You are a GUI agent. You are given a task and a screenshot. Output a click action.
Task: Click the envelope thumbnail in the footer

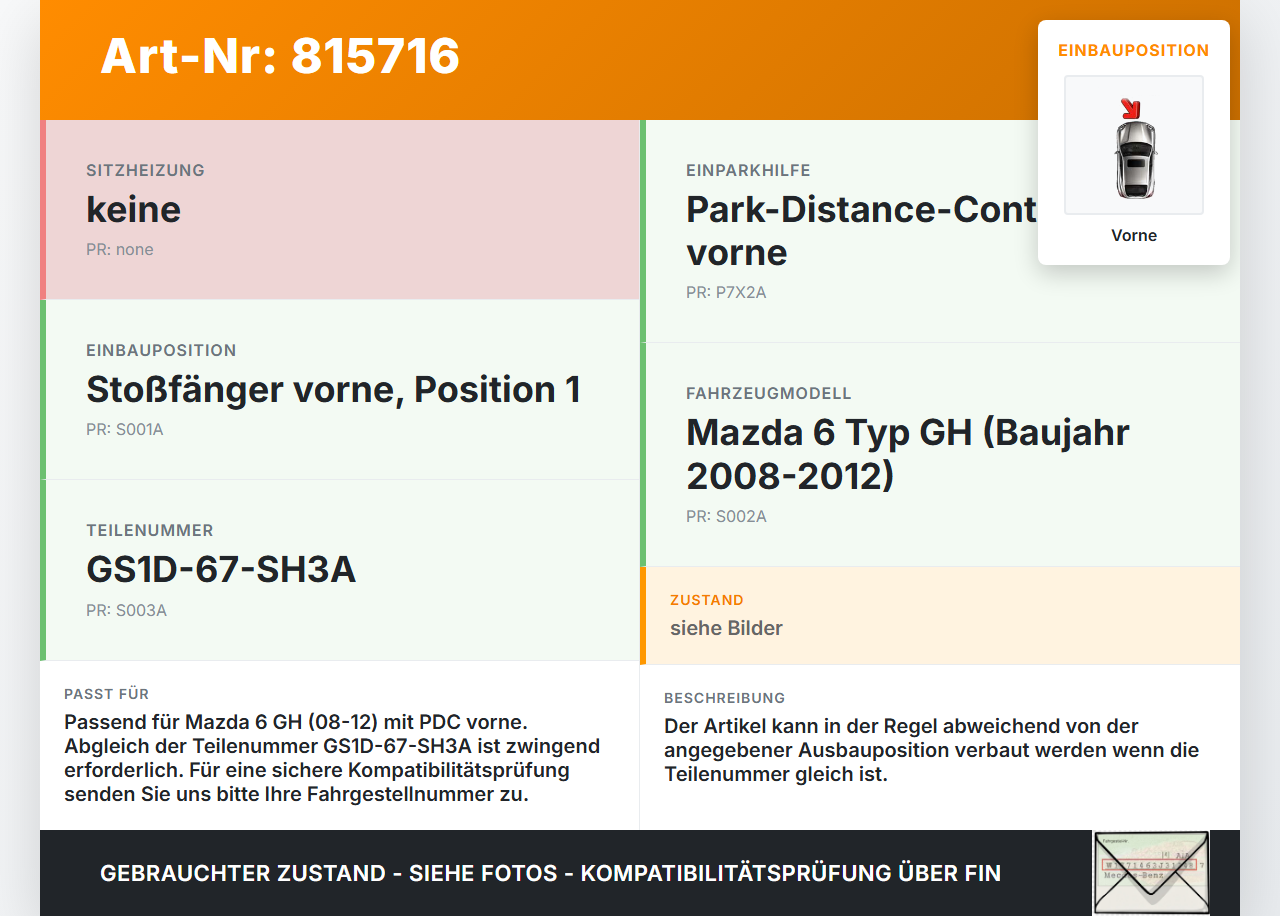(x=1151, y=872)
